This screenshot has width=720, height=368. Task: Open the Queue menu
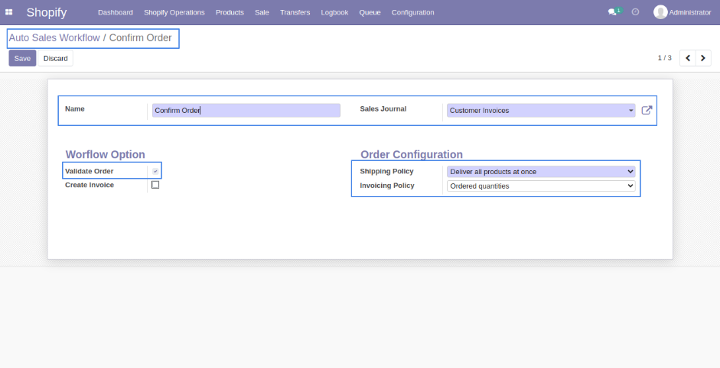370,12
